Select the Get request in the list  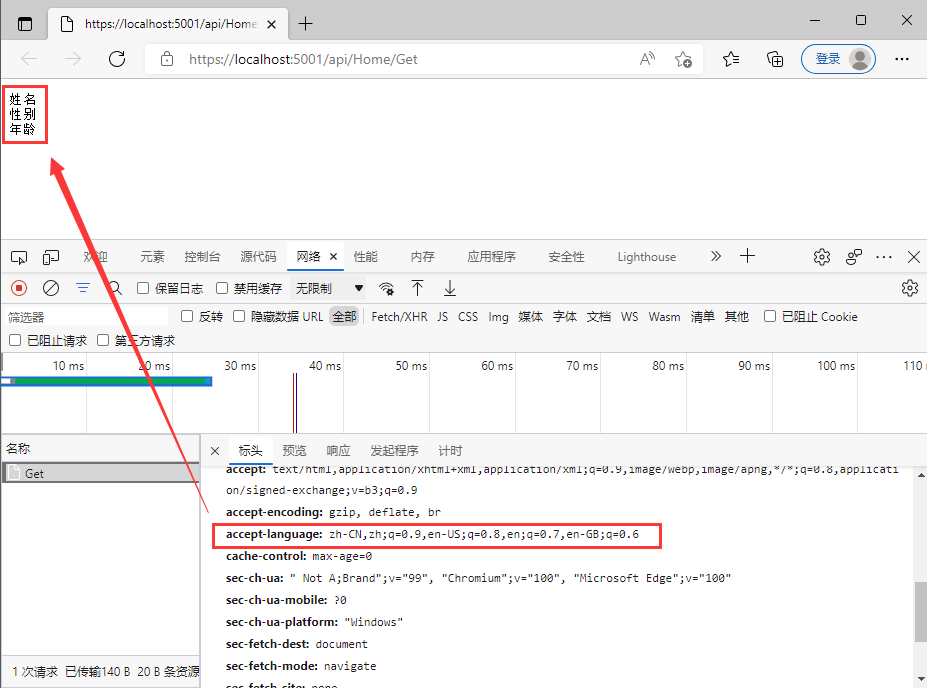[x=34, y=472]
